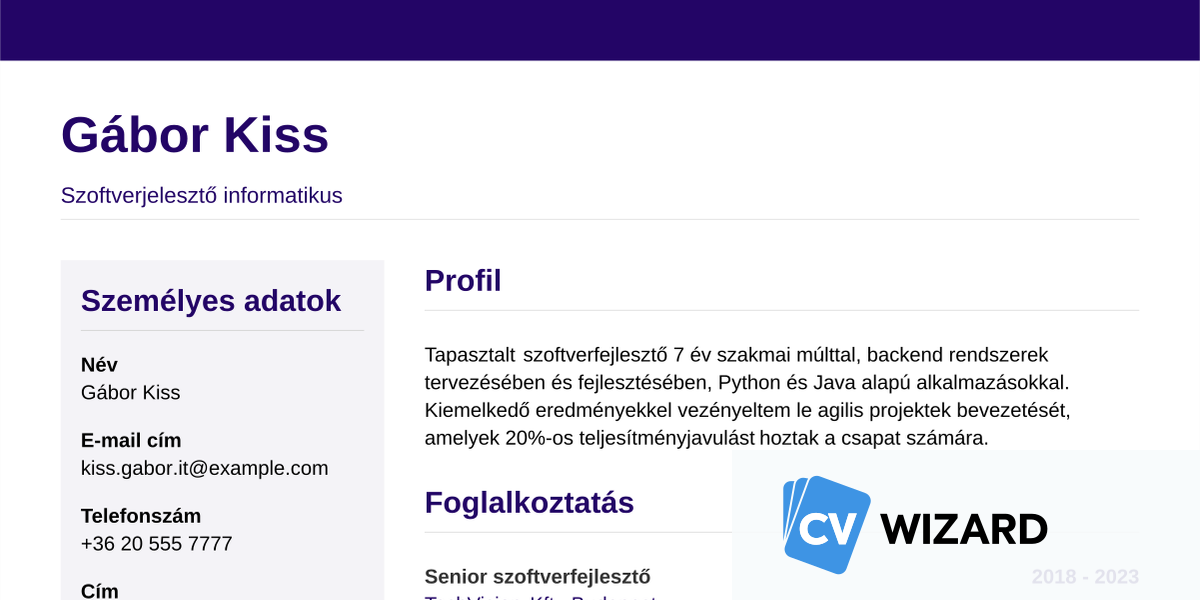The image size is (1200, 600).
Task: Click the Tech Vision Kft., Budapest entry
Action: (540, 597)
